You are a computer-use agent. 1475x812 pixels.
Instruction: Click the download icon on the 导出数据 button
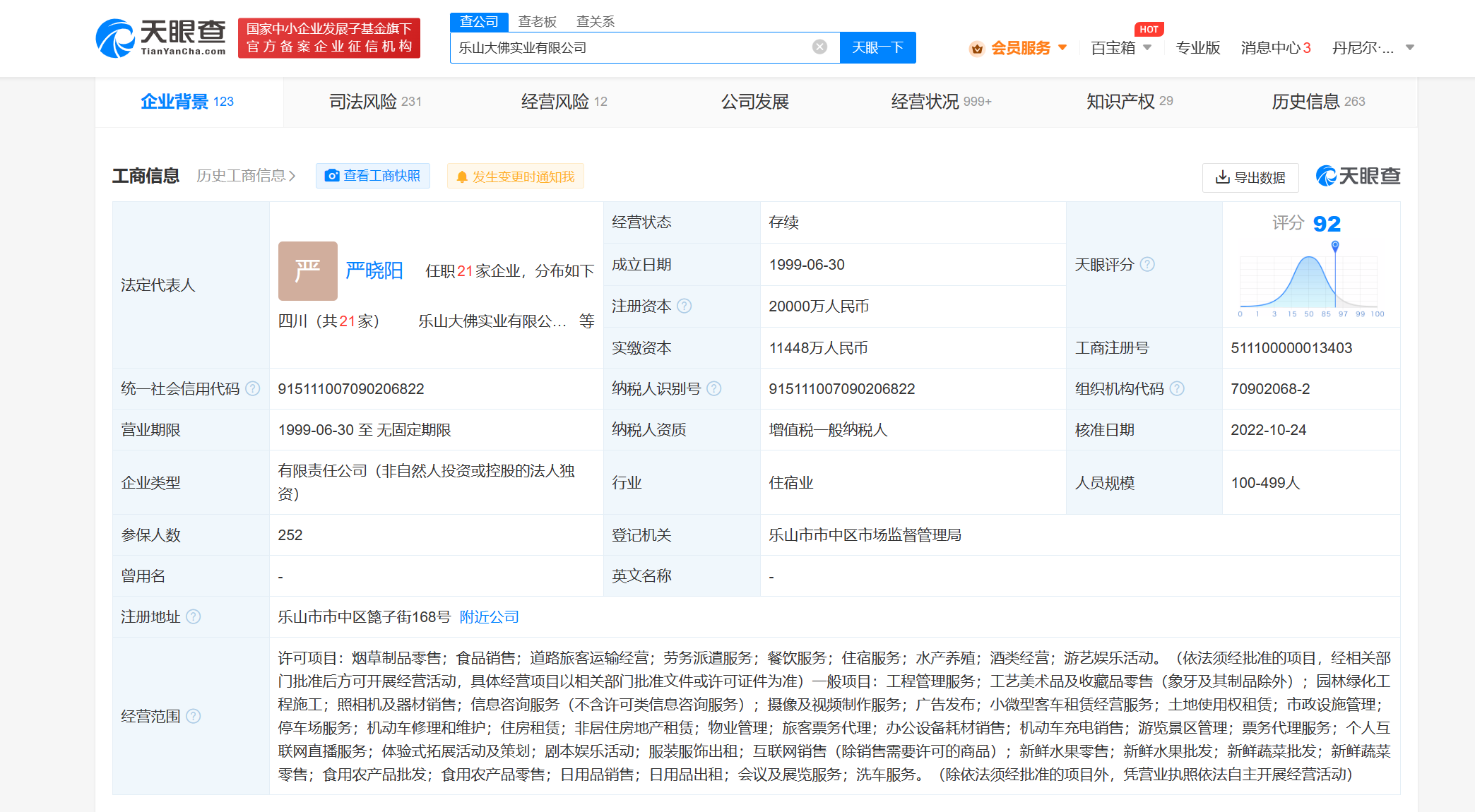click(x=1222, y=177)
